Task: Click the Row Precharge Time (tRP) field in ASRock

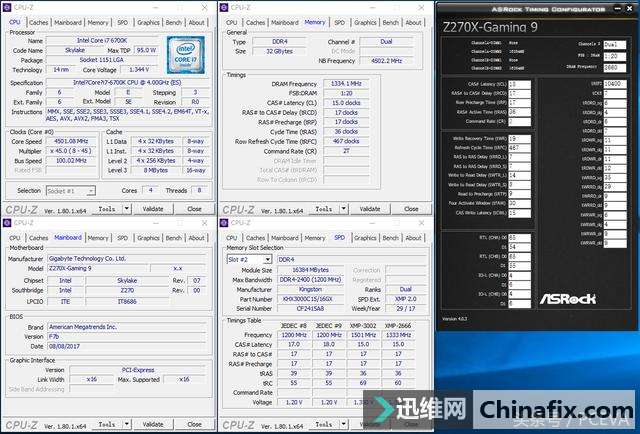Action: click(519, 103)
